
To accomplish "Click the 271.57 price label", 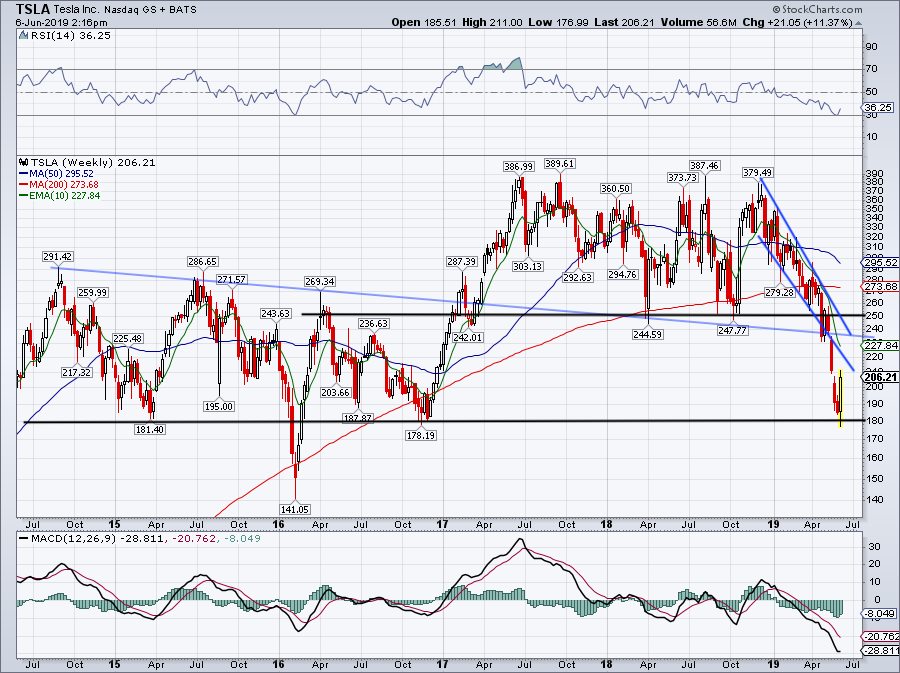I will (x=231, y=279).
